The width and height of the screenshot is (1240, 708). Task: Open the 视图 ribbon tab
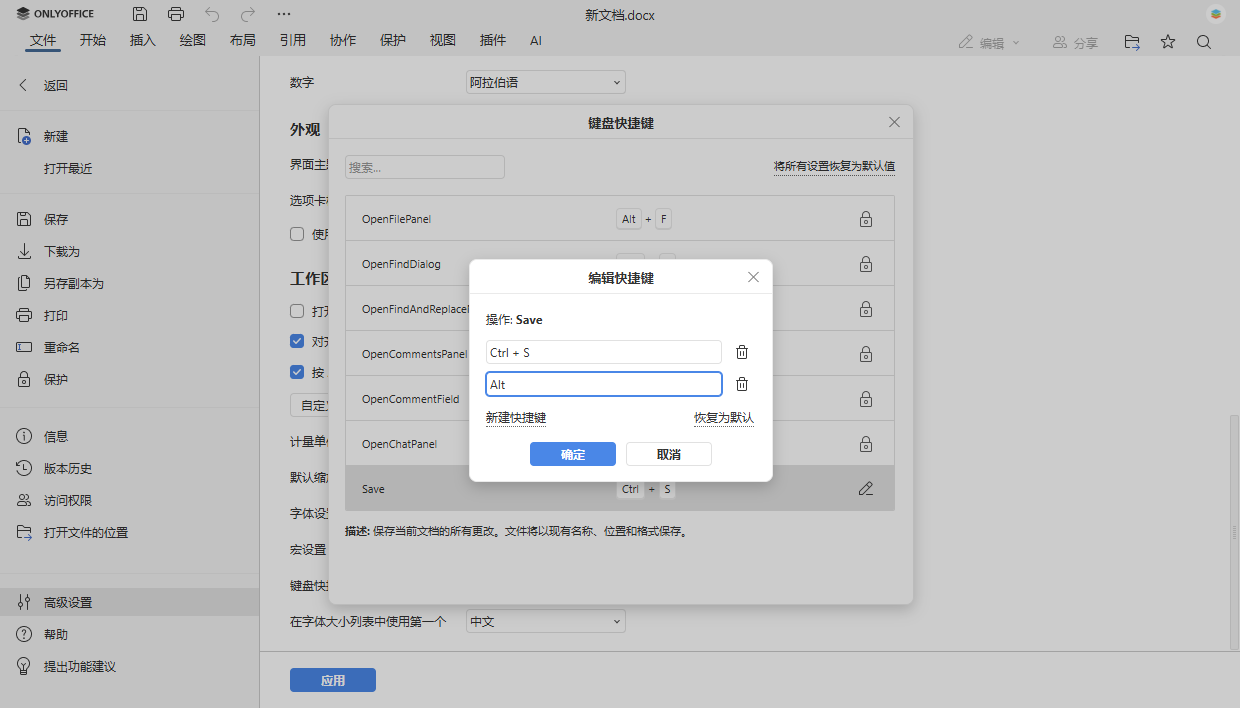[x=442, y=41]
